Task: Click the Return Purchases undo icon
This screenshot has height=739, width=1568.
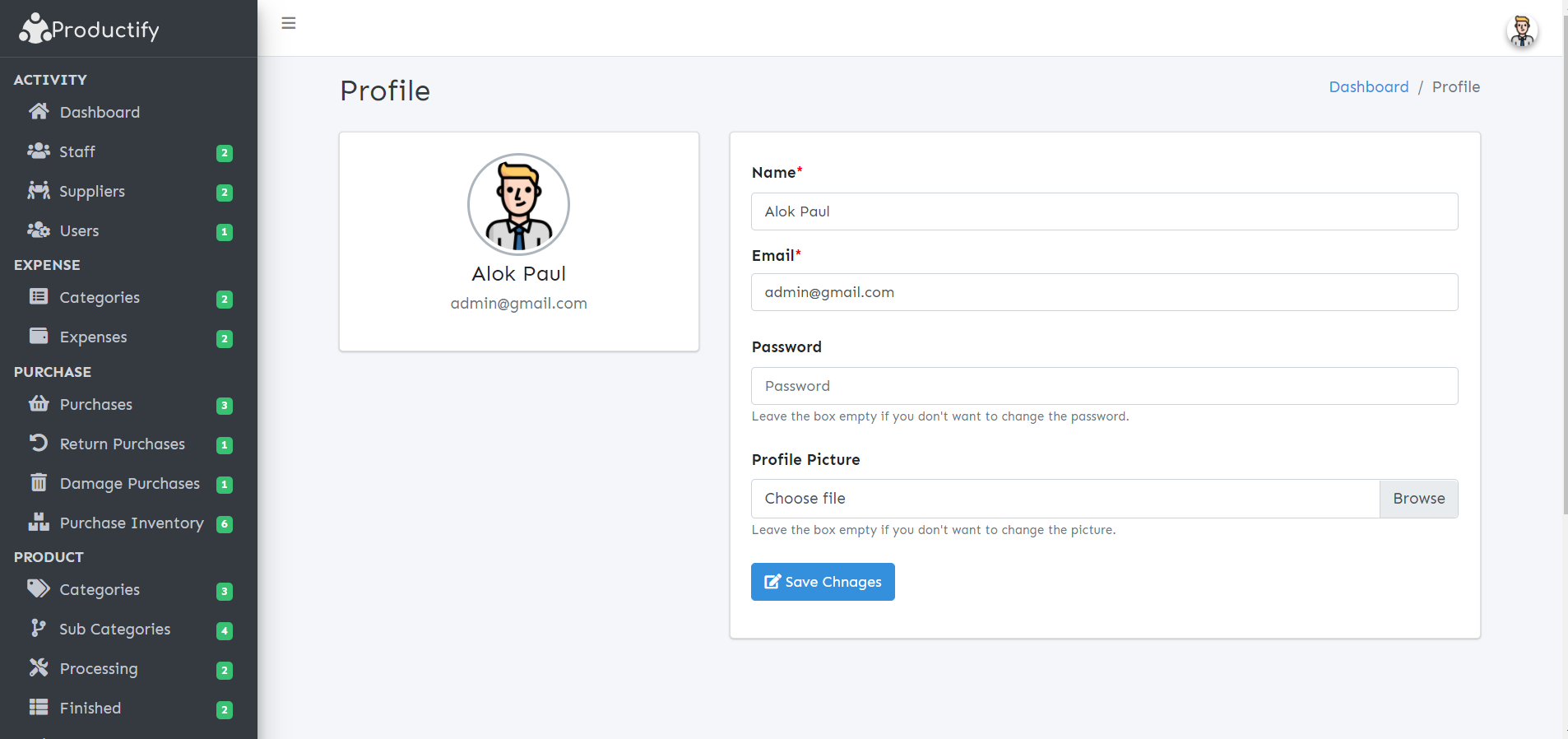Action: pos(39,444)
